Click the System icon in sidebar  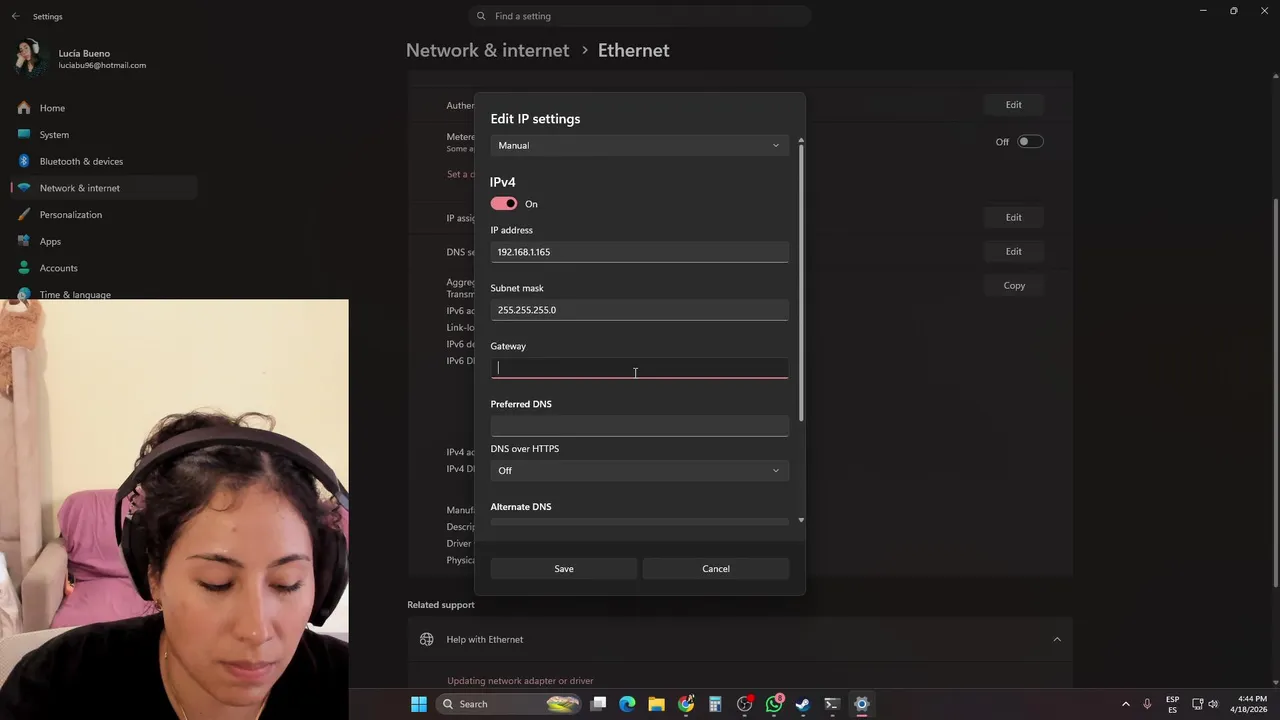point(24,134)
